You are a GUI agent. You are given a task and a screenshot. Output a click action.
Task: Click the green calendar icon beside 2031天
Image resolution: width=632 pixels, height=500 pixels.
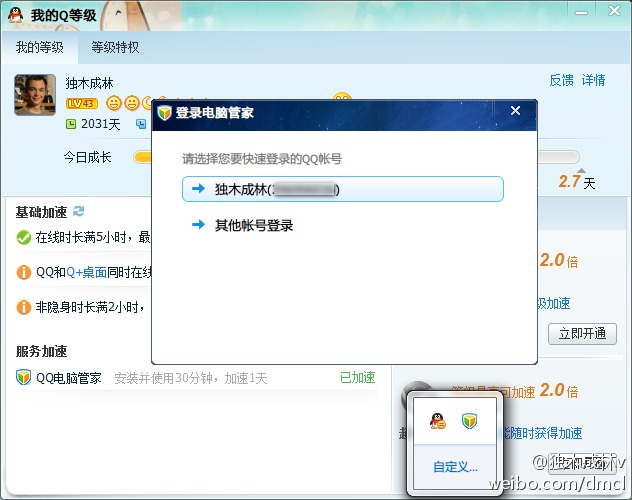[x=71, y=124]
